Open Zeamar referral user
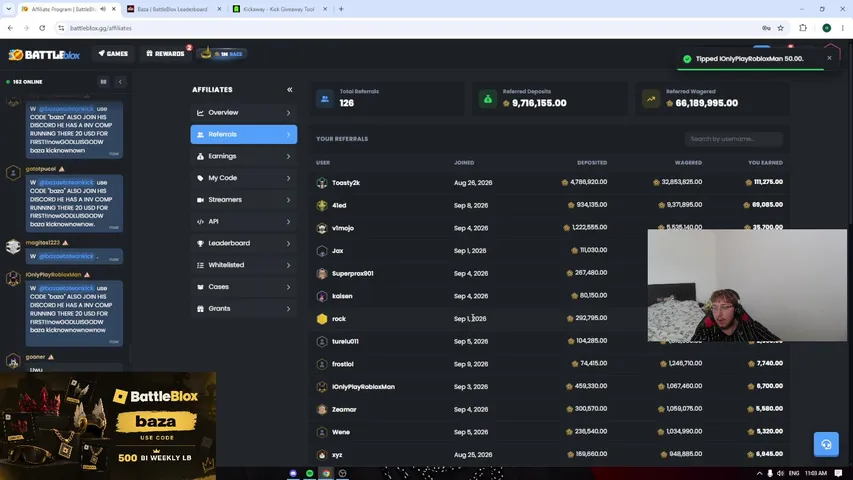 pos(344,410)
